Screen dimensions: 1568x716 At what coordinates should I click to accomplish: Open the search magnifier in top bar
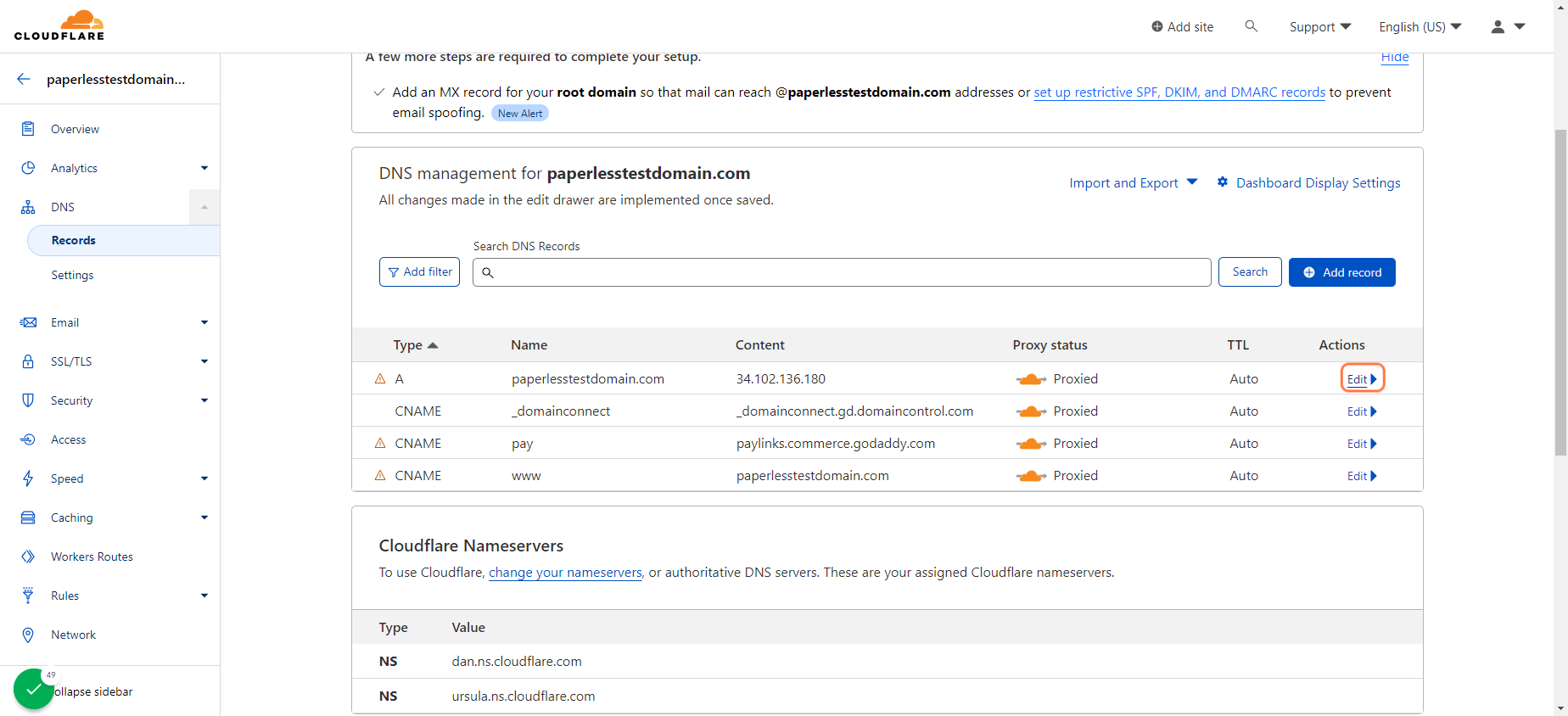point(1251,26)
